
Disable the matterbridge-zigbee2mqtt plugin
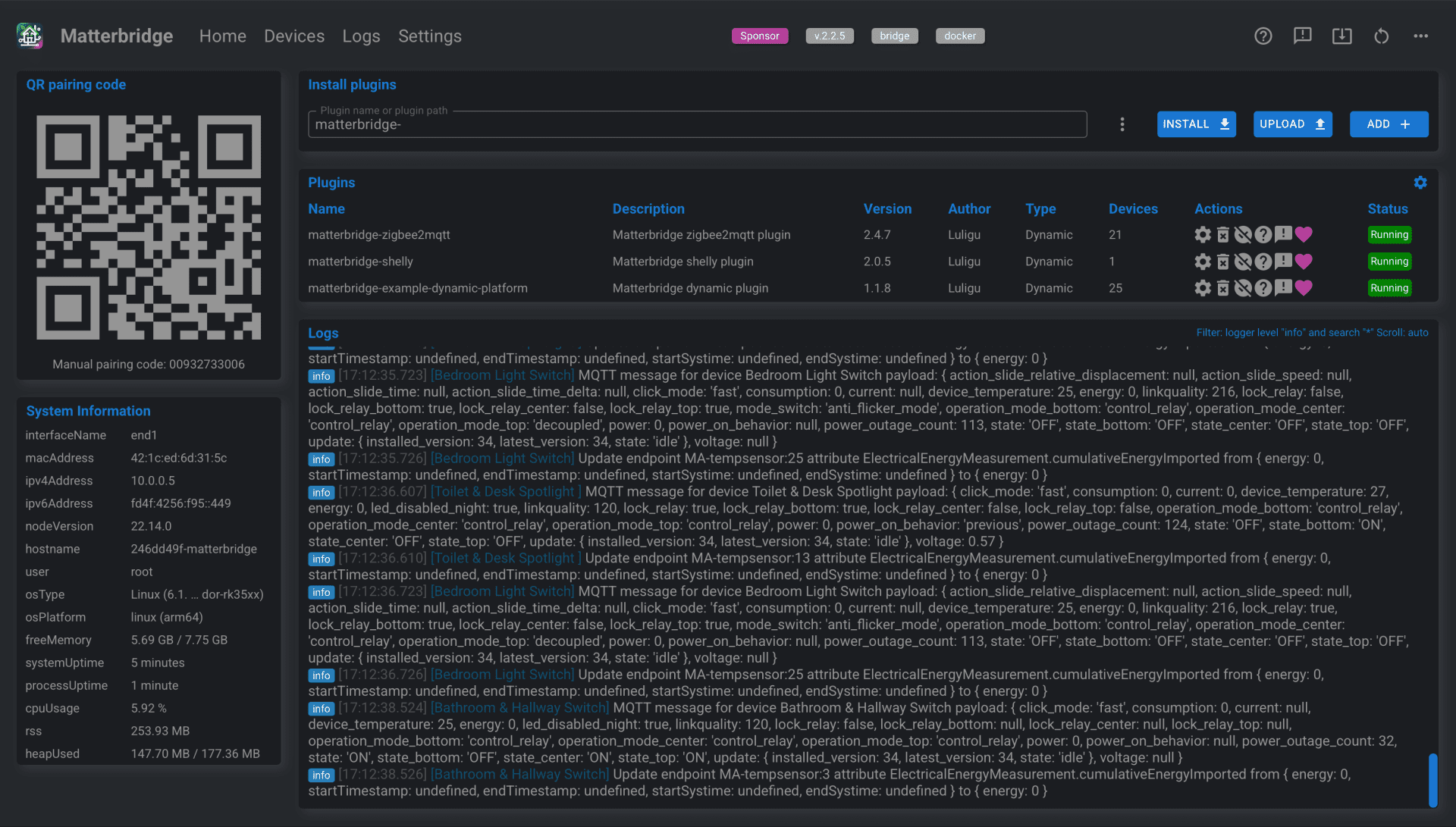click(1243, 235)
